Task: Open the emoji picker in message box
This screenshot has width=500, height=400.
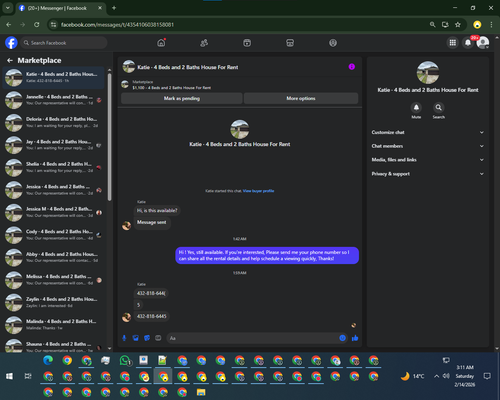Action: point(342,338)
